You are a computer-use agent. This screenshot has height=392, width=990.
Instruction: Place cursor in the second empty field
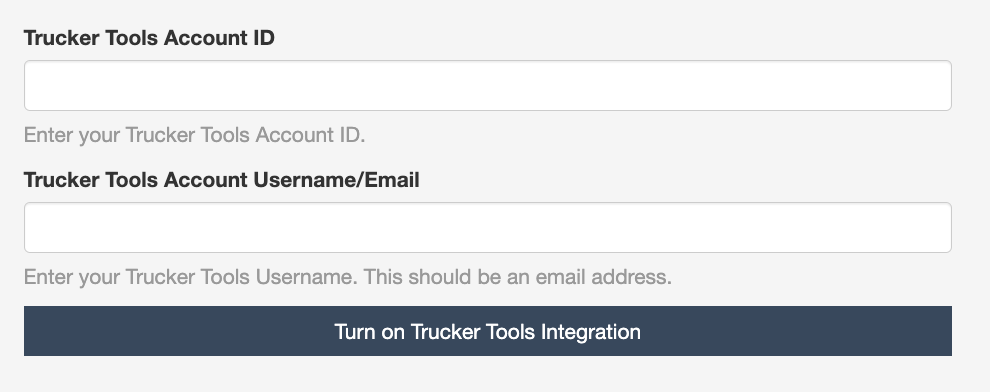[487, 228]
